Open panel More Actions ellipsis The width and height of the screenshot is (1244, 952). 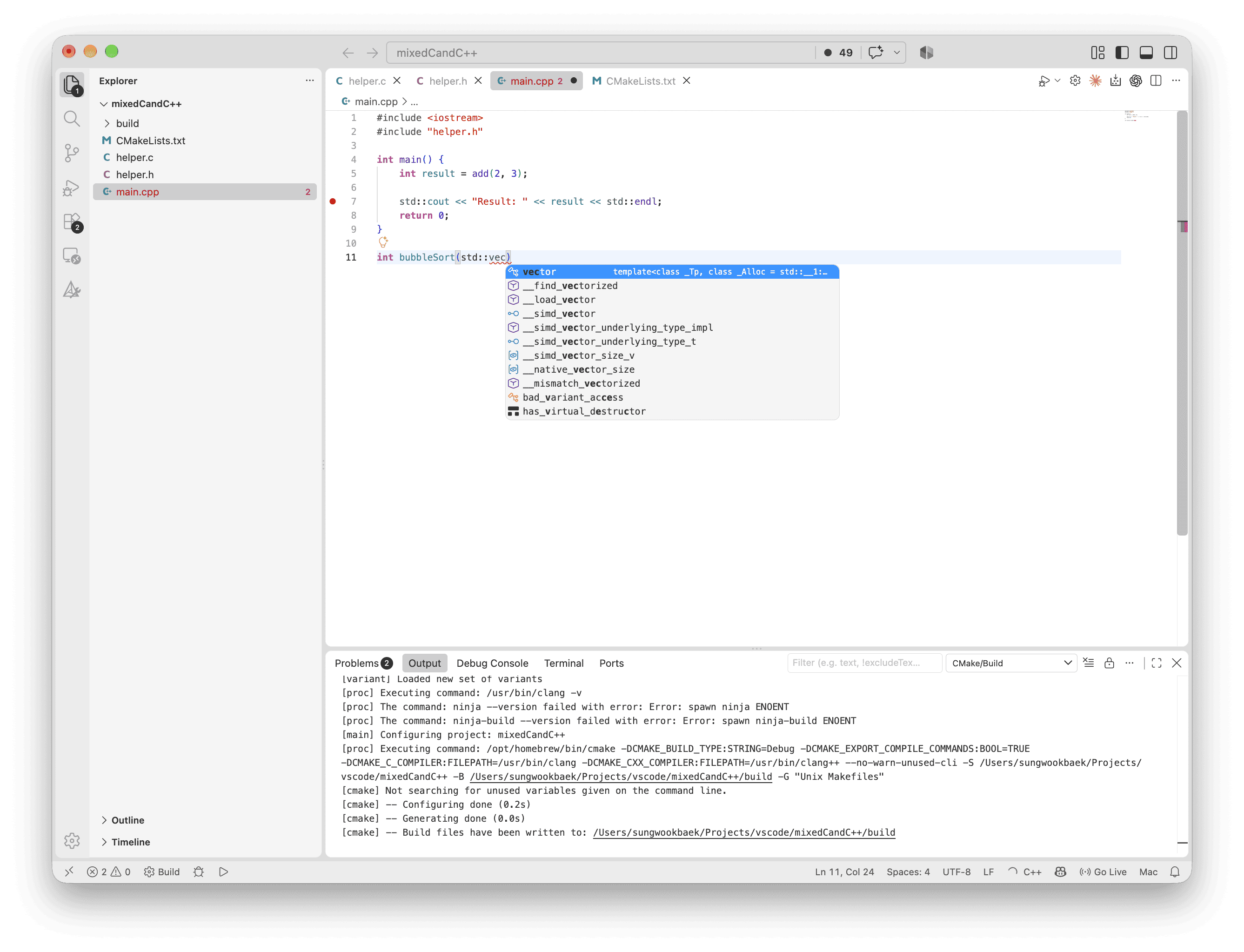1130,663
